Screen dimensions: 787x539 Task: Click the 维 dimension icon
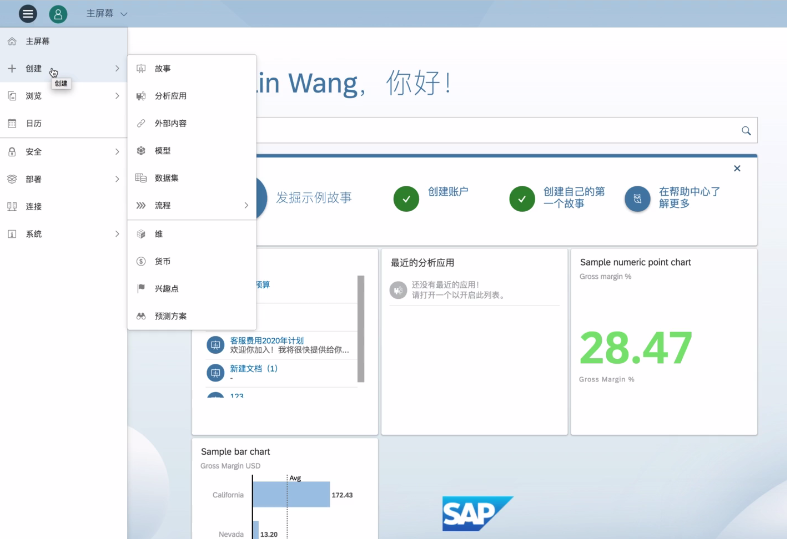click(x=141, y=234)
